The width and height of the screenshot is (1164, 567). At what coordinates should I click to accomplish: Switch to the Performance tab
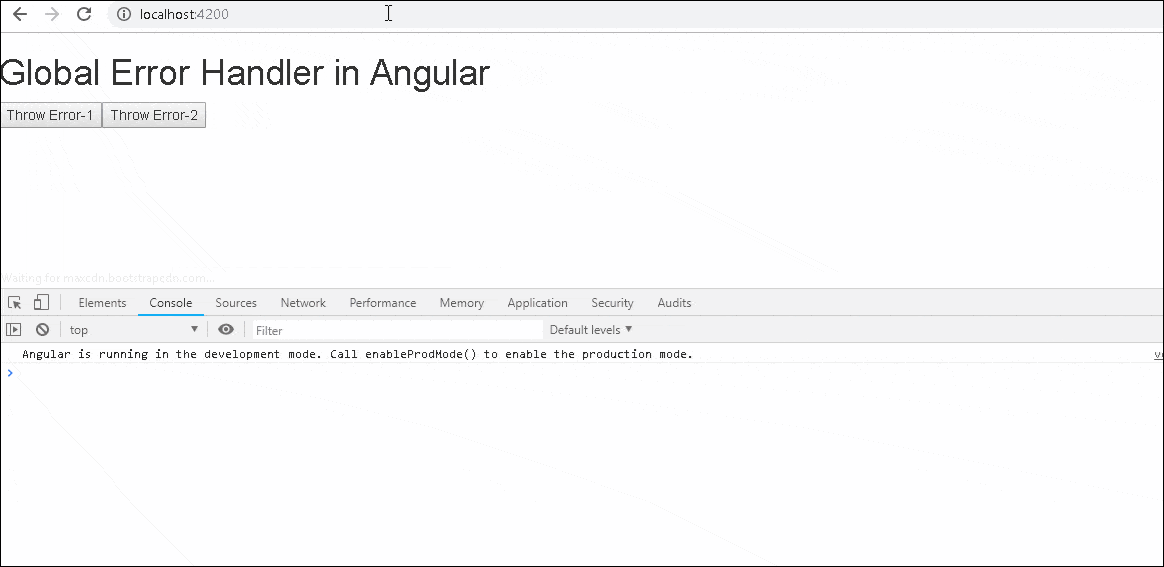(383, 303)
